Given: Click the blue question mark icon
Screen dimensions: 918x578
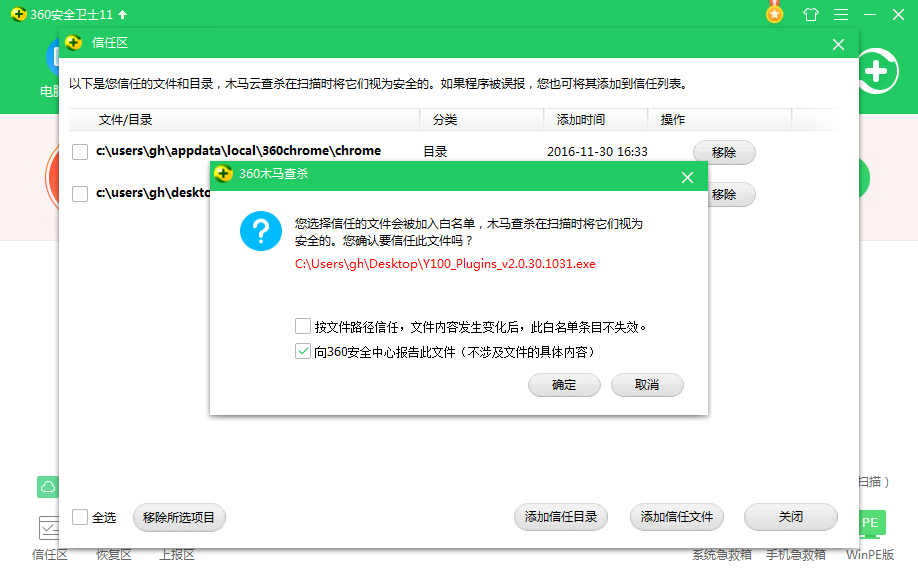Looking at the screenshot, I should pos(260,231).
